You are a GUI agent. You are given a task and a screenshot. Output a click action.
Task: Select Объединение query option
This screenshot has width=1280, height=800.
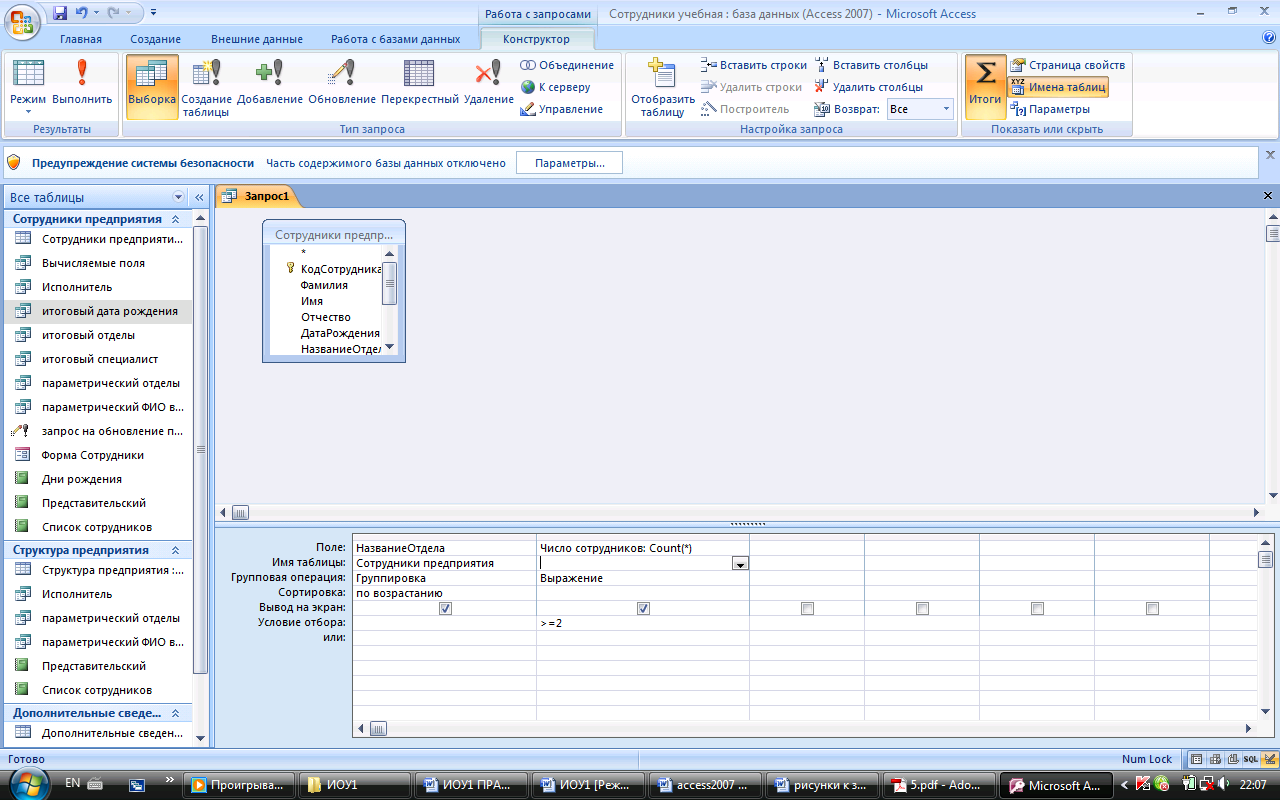pyautogui.click(x=567, y=65)
